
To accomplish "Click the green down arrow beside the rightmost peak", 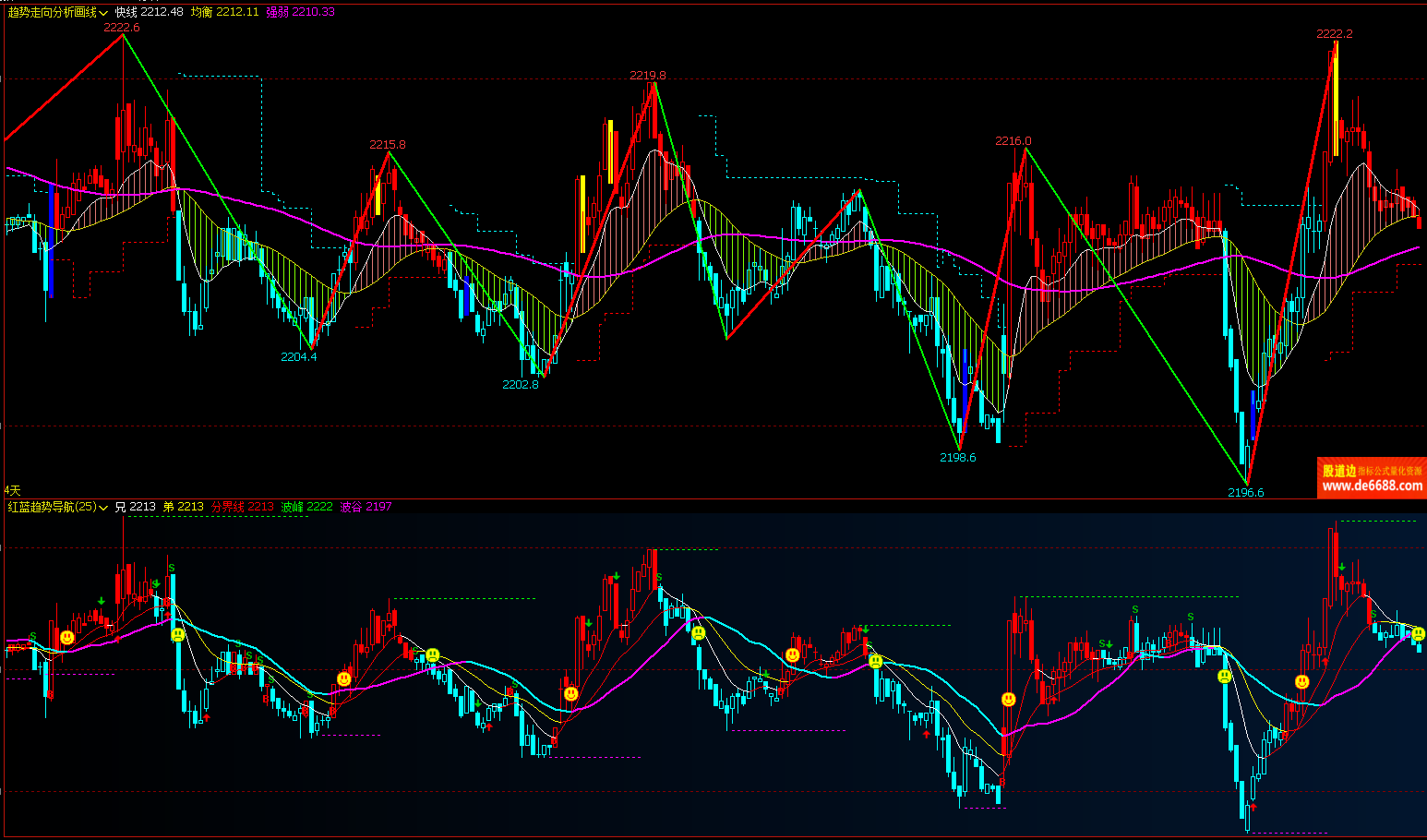I will click(x=1342, y=568).
